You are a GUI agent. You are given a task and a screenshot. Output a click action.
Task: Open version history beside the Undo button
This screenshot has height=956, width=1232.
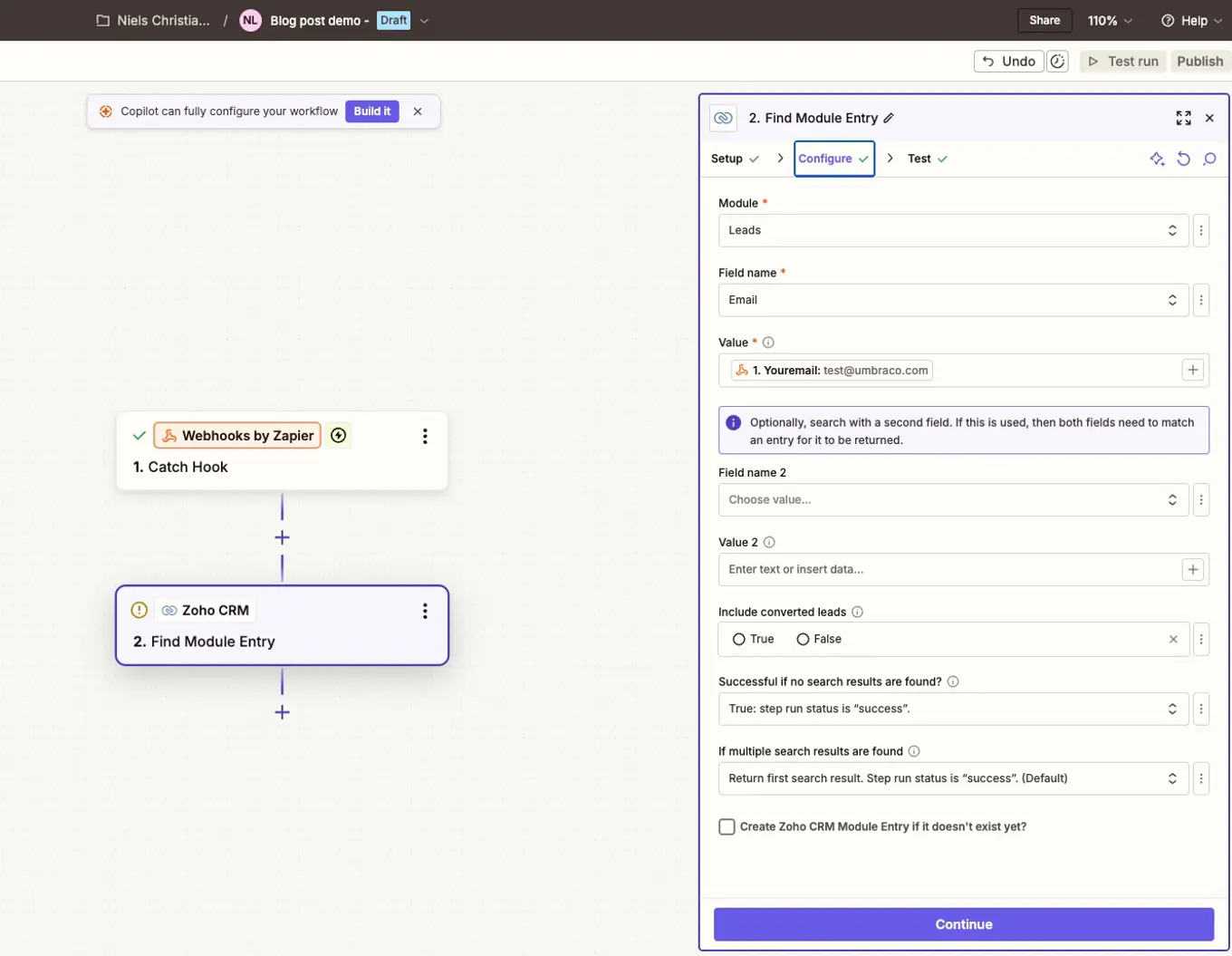pyautogui.click(x=1057, y=61)
